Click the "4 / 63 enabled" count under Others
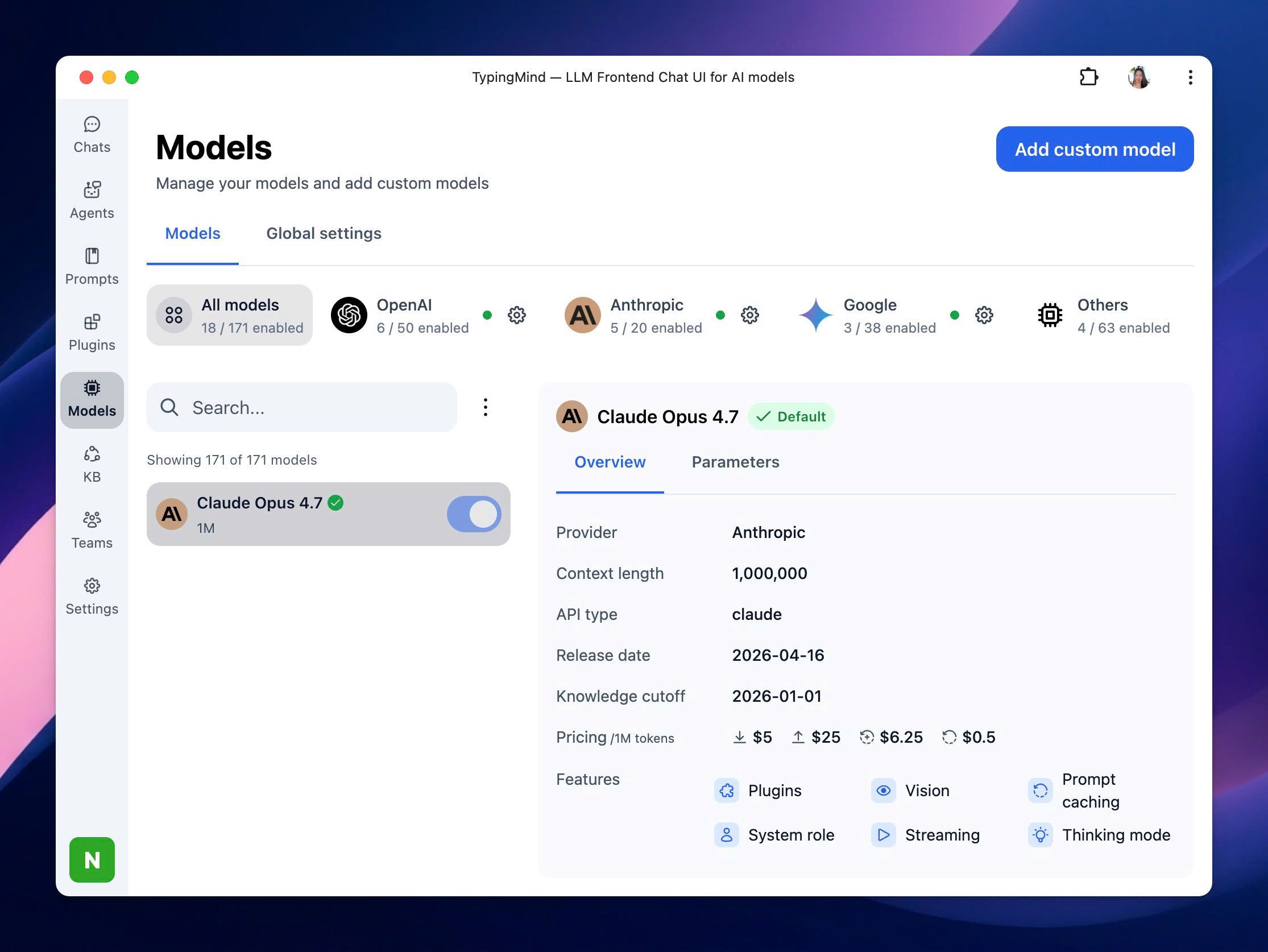Image resolution: width=1268 pixels, height=952 pixels. point(1124,328)
